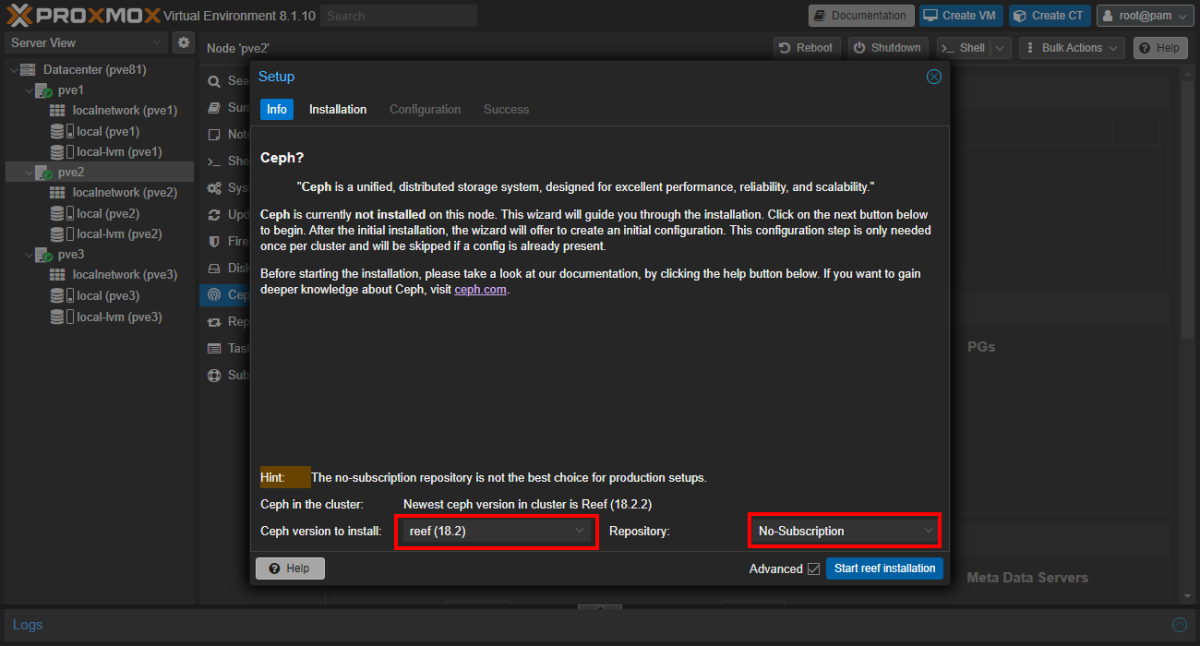Click the Proxmox logo
1200x646 pixels.
[x=82, y=15]
